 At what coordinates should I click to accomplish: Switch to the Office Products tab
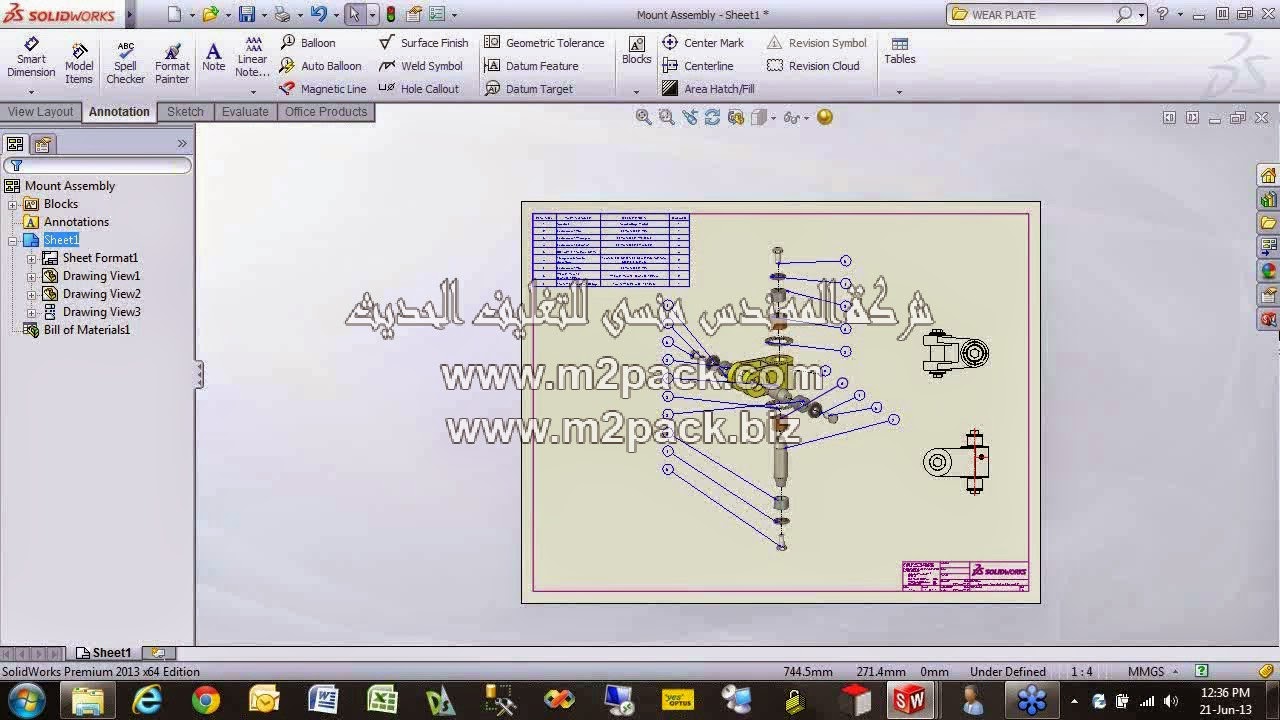click(x=326, y=112)
